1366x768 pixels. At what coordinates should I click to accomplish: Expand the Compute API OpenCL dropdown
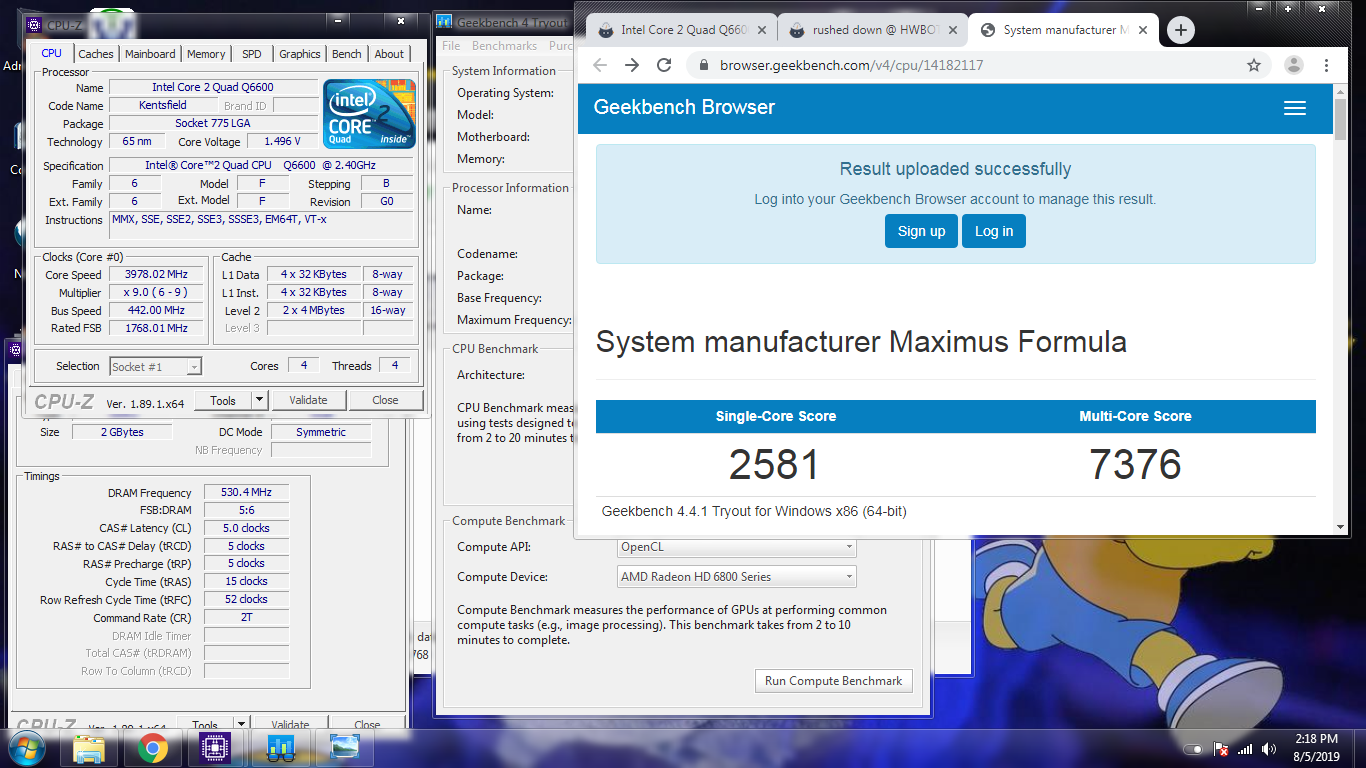click(737, 547)
